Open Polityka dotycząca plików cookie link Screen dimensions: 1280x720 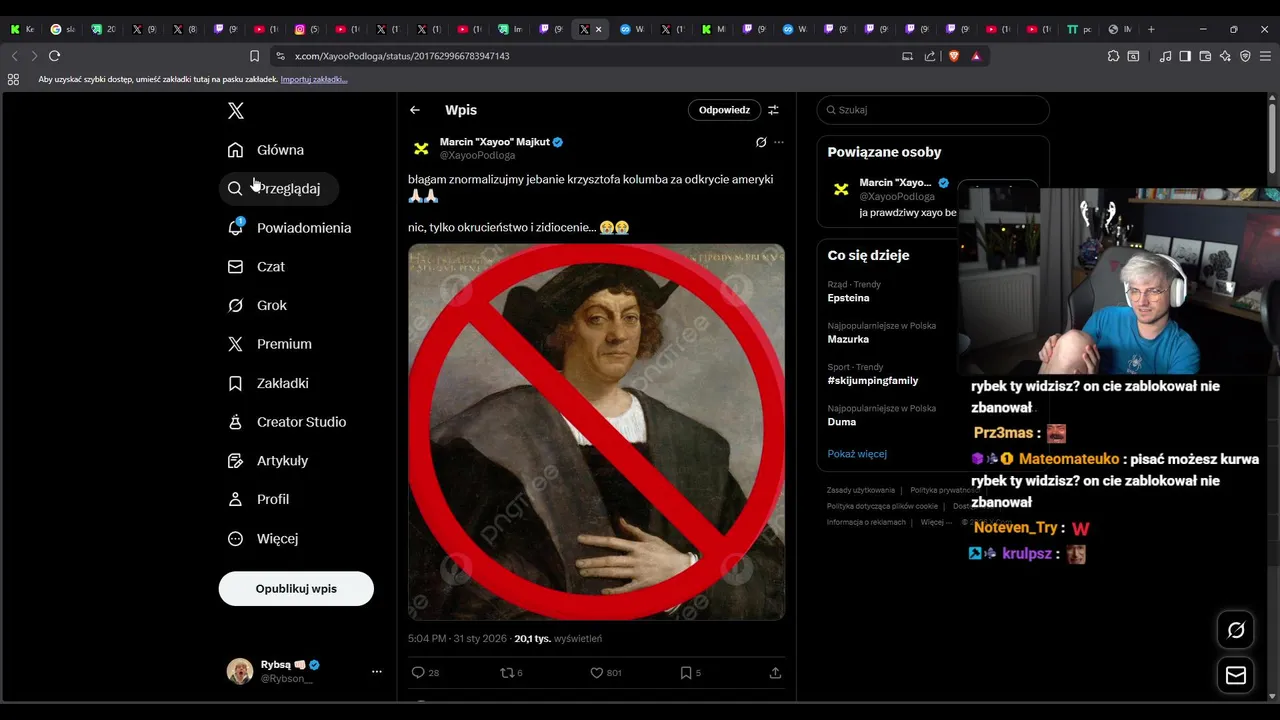pyautogui.click(x=882, y=506)
